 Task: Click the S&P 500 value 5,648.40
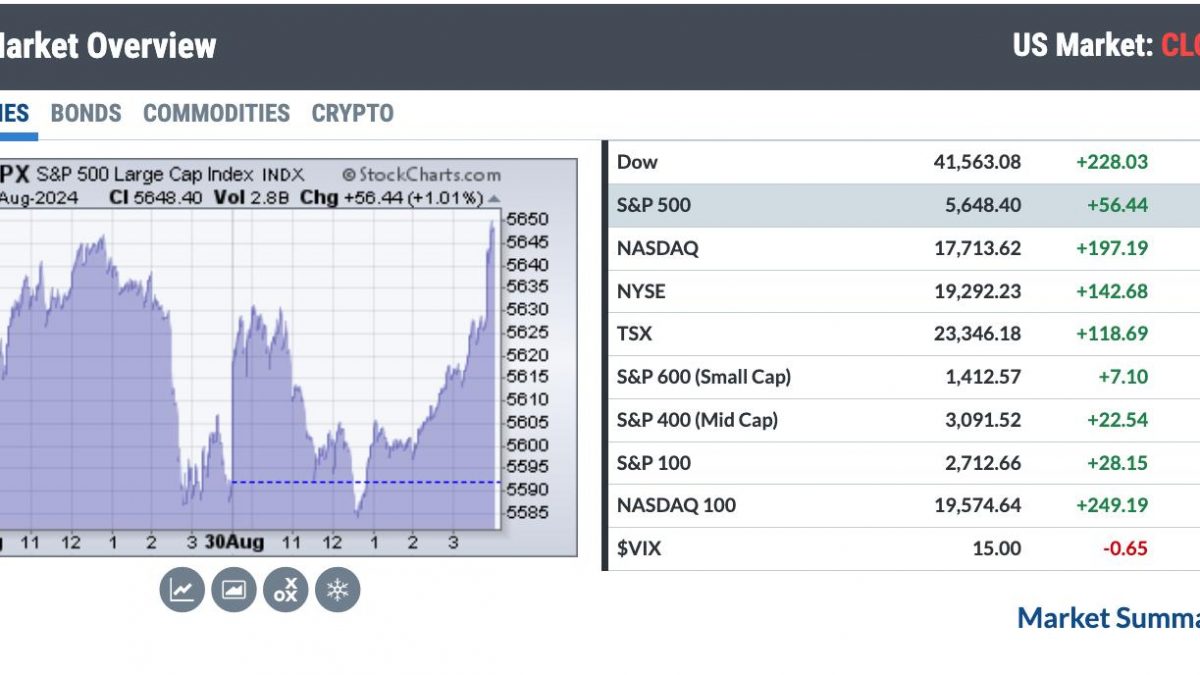(981, 205)
